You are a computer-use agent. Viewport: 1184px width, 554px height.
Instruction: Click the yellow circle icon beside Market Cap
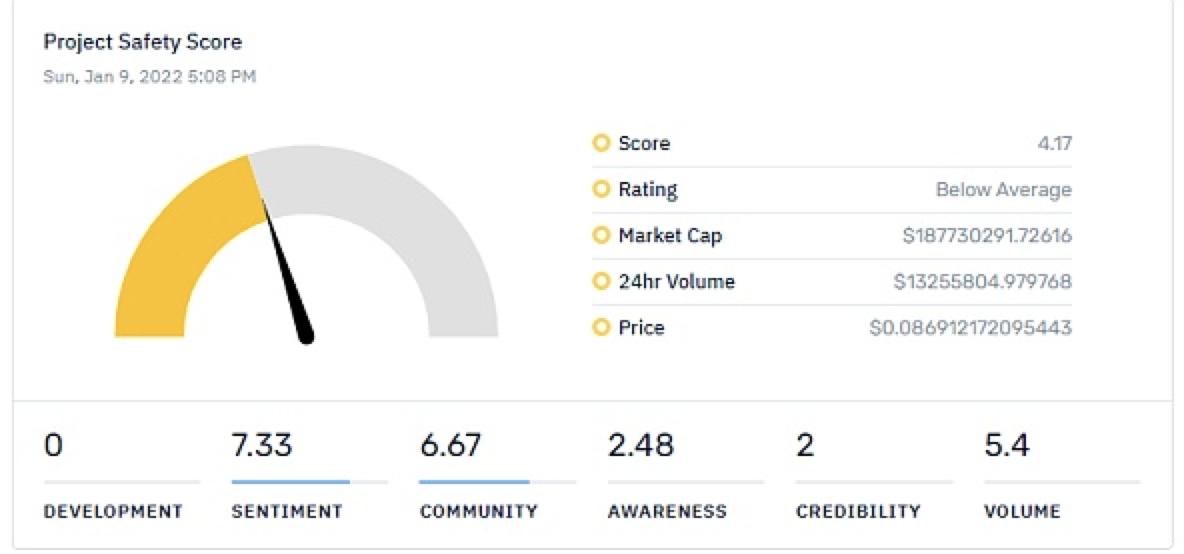click(601, 235)
